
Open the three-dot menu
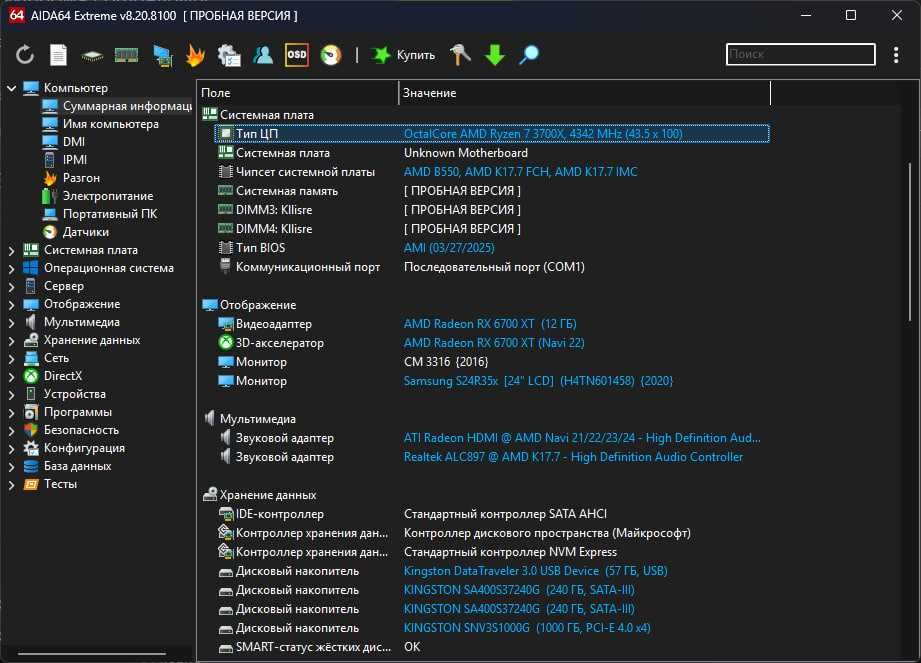coord(896,55)
